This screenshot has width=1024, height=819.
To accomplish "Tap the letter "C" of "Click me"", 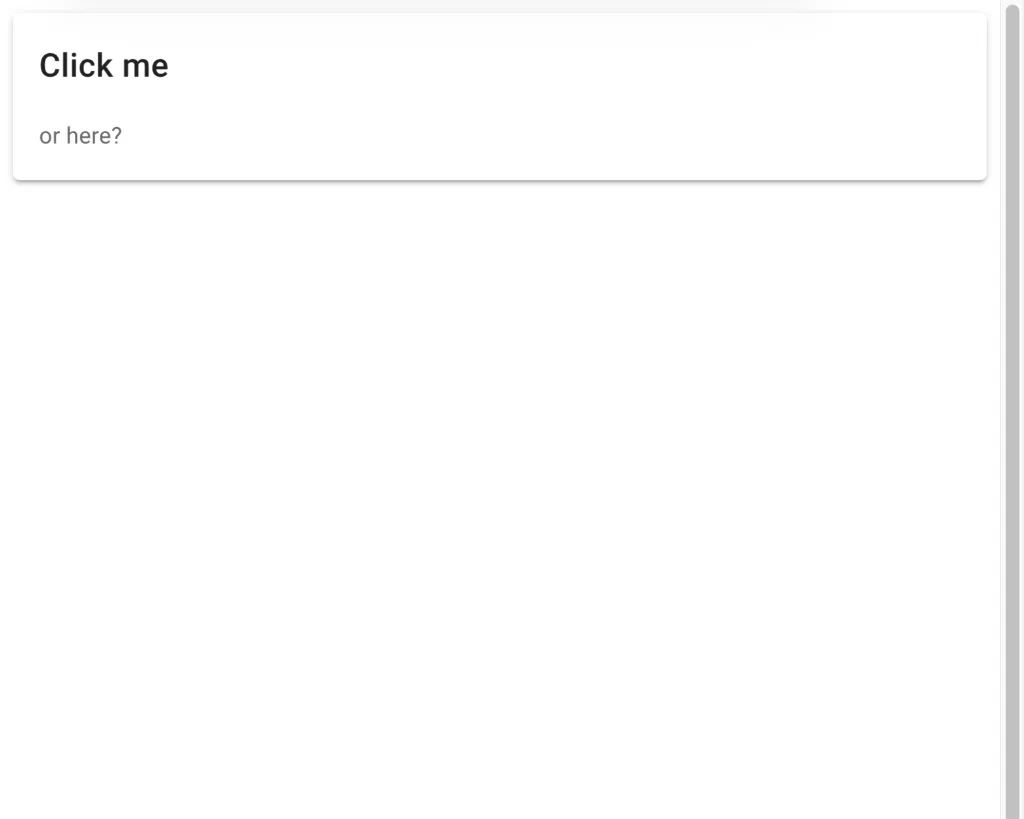I will (50, 66).
